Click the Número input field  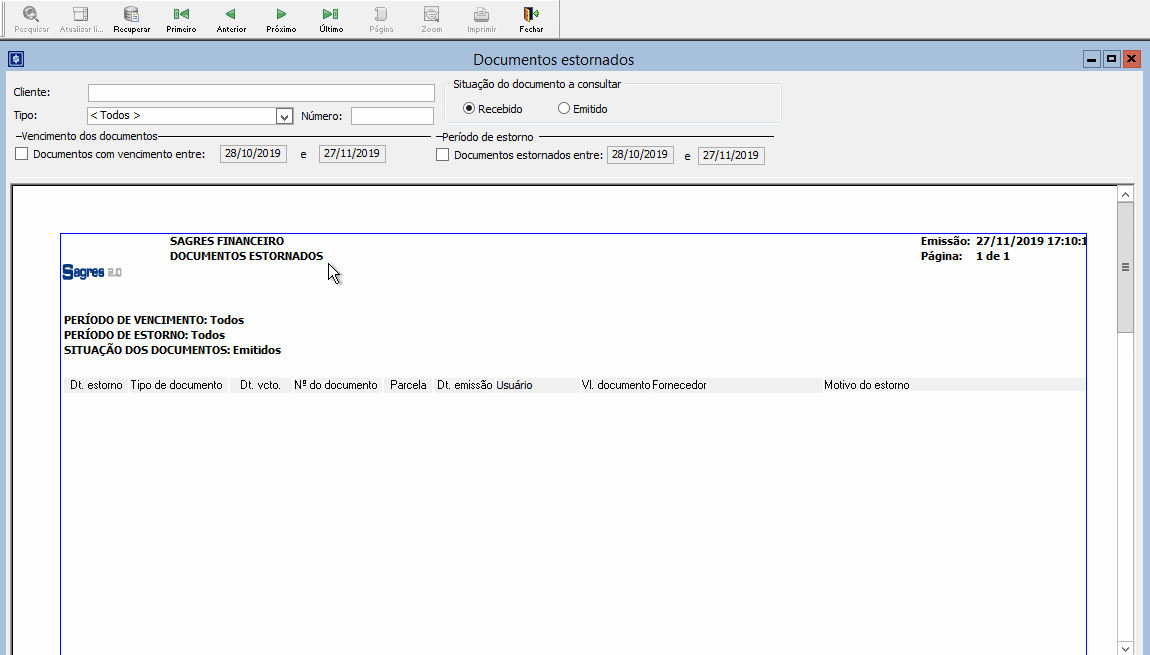(391, 116)
